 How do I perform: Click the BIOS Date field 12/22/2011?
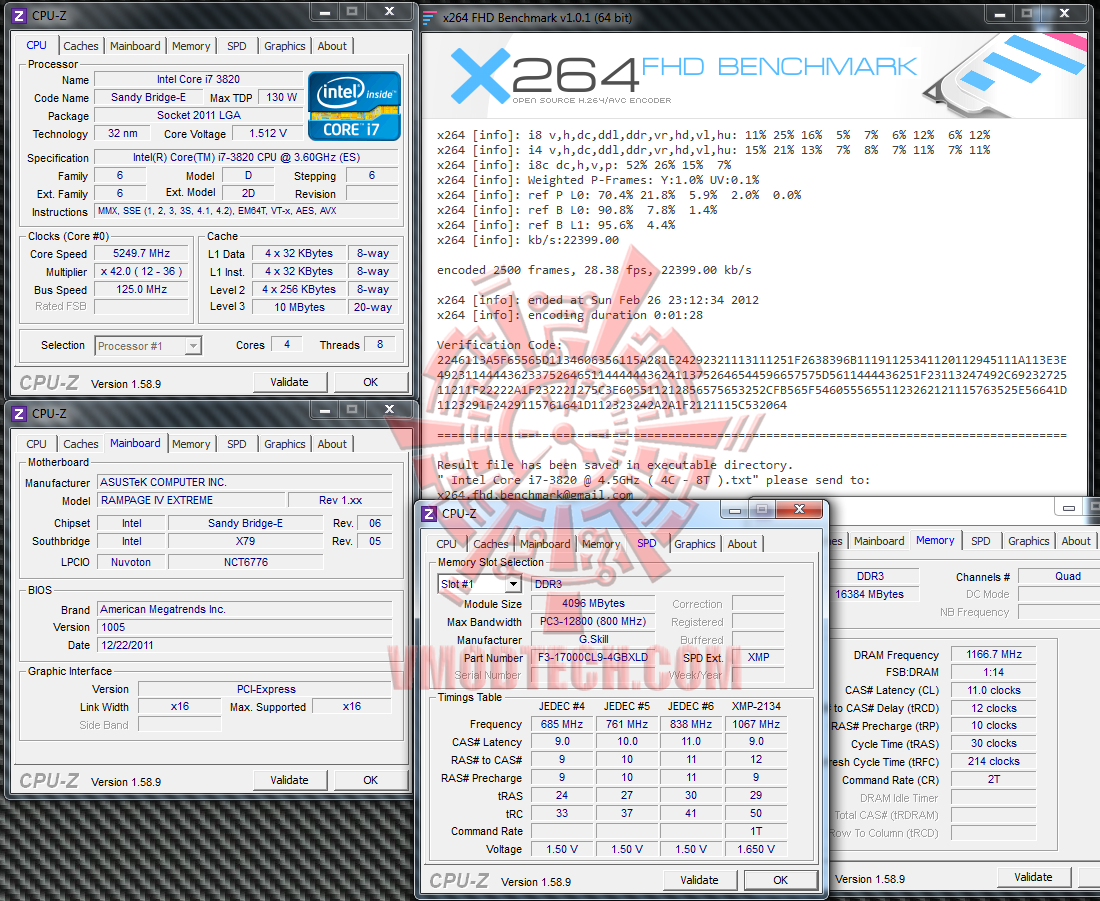point(245,645)
